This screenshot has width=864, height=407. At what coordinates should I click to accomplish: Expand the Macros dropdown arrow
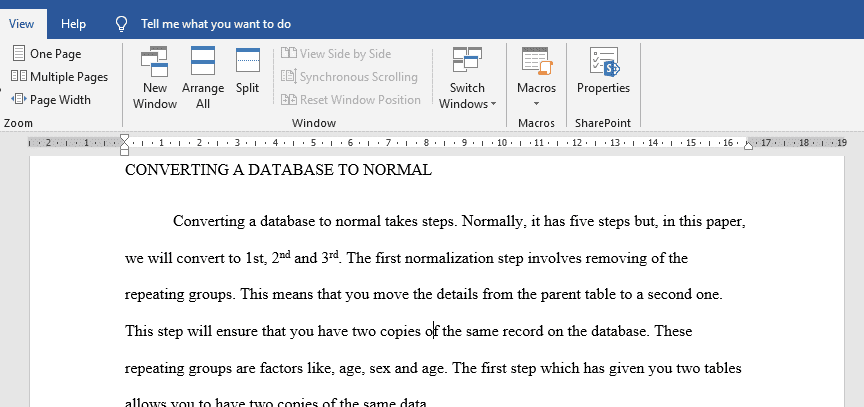point(537,103)
